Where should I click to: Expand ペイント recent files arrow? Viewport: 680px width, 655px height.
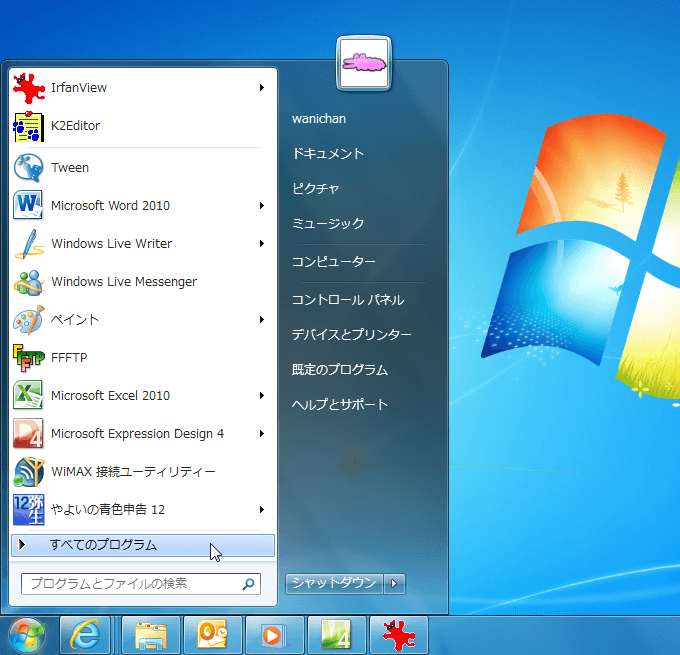pyautogui.click(x=262, y=320)
